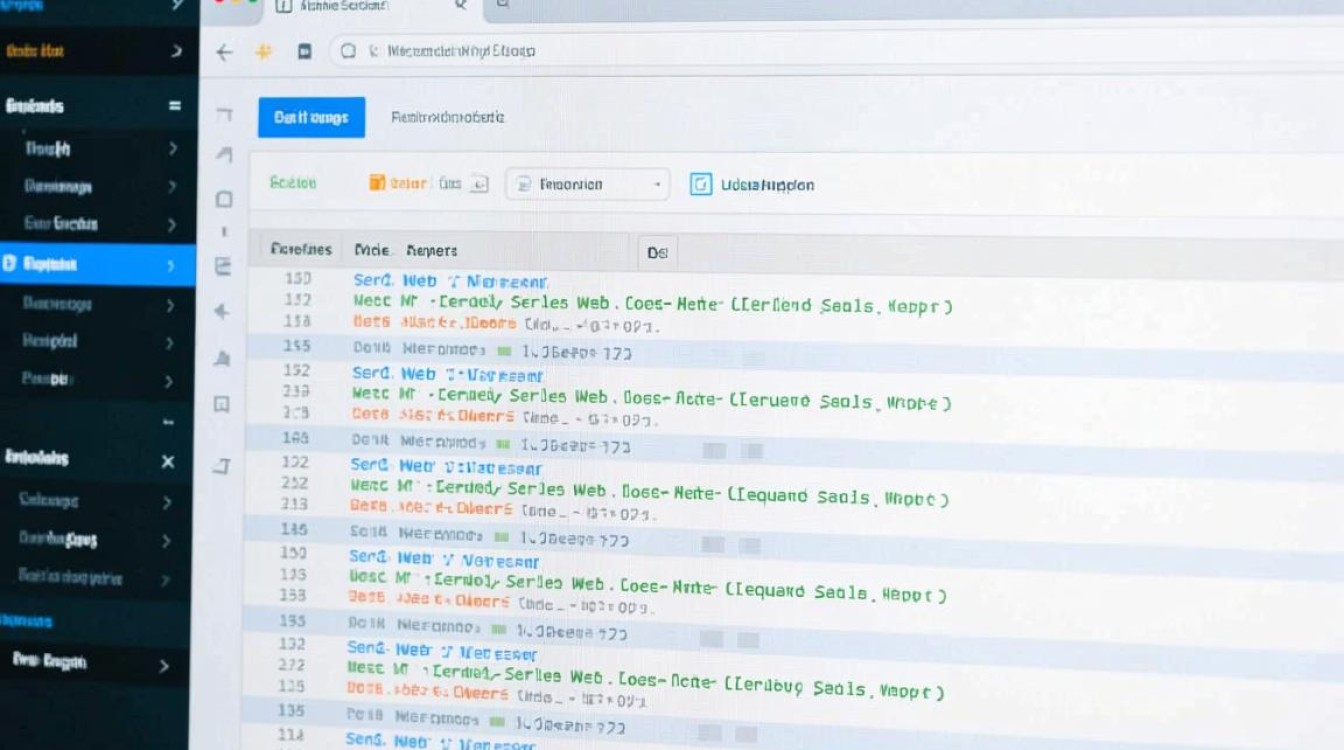Click the dark square icon left of address bar
This screenshot has width=1344, height=750.
click(x=305, y=52)
